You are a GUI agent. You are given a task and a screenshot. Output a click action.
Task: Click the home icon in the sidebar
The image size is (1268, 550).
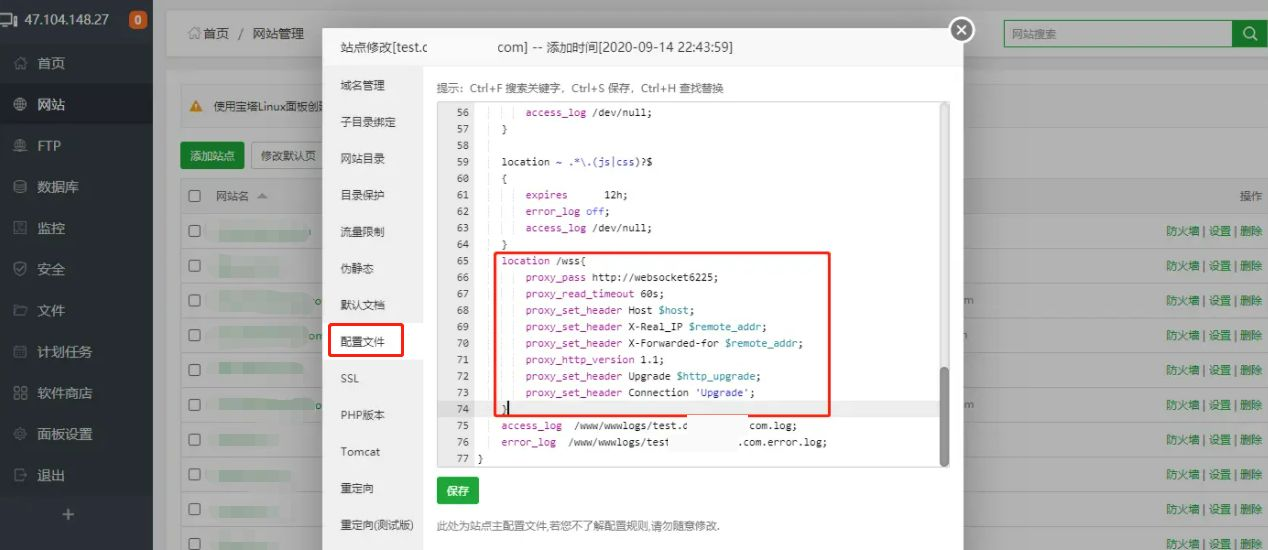click(20, 63)
